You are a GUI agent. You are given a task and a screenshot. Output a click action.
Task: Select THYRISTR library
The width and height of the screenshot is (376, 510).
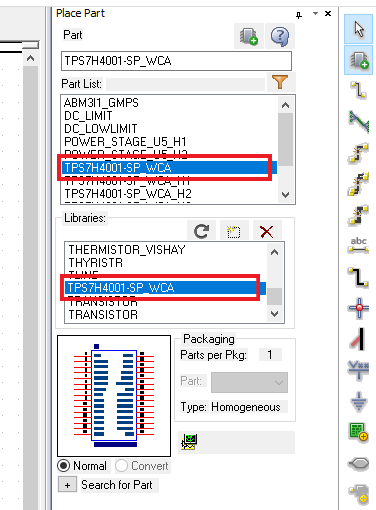pos(96,263)
